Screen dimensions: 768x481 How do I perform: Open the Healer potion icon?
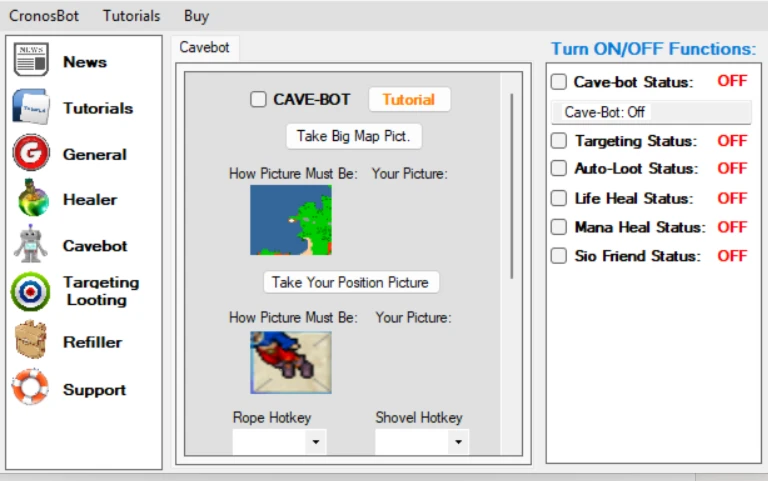click(33, 198)
